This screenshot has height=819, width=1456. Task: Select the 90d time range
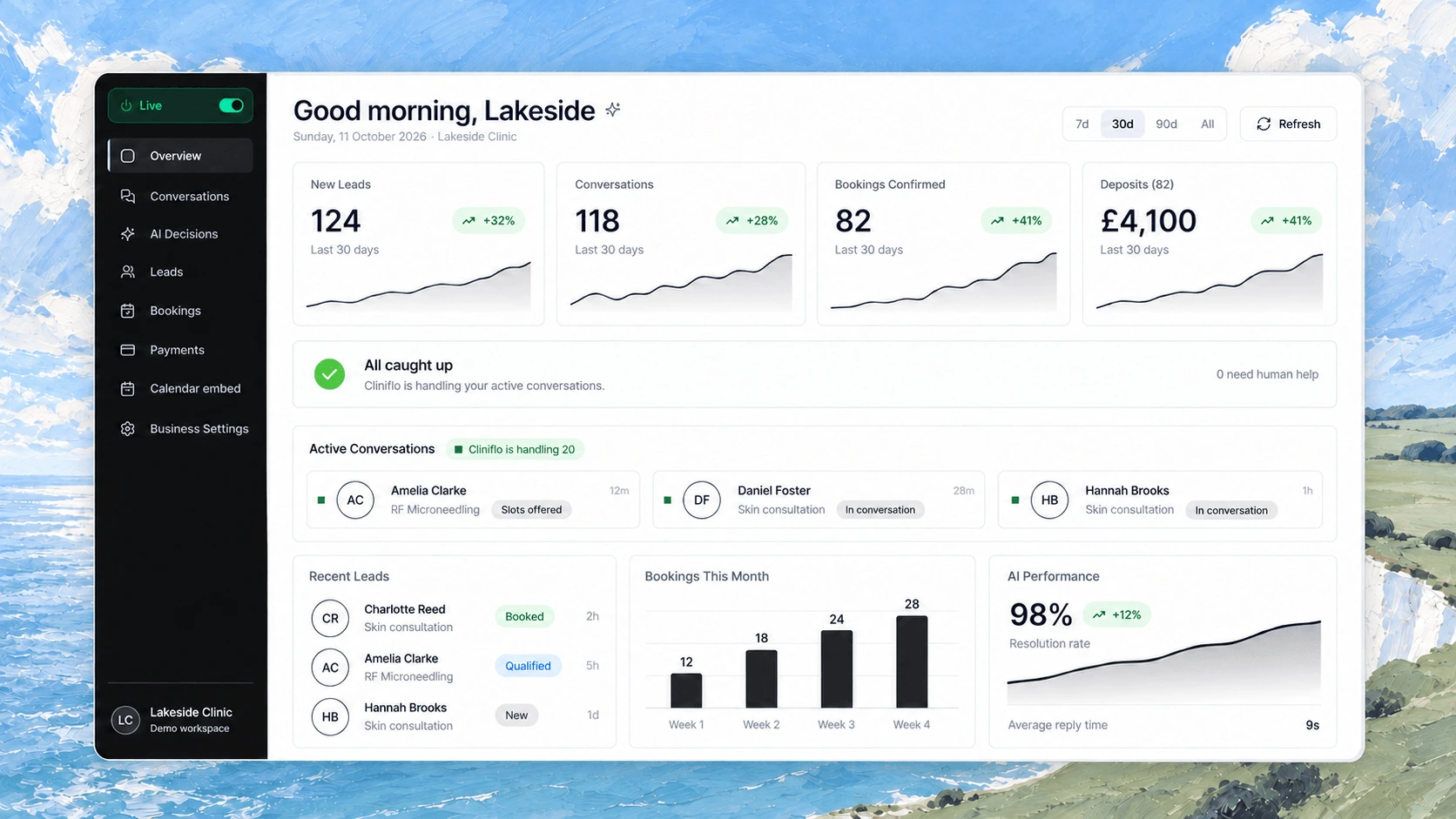tap(1166, 124)
